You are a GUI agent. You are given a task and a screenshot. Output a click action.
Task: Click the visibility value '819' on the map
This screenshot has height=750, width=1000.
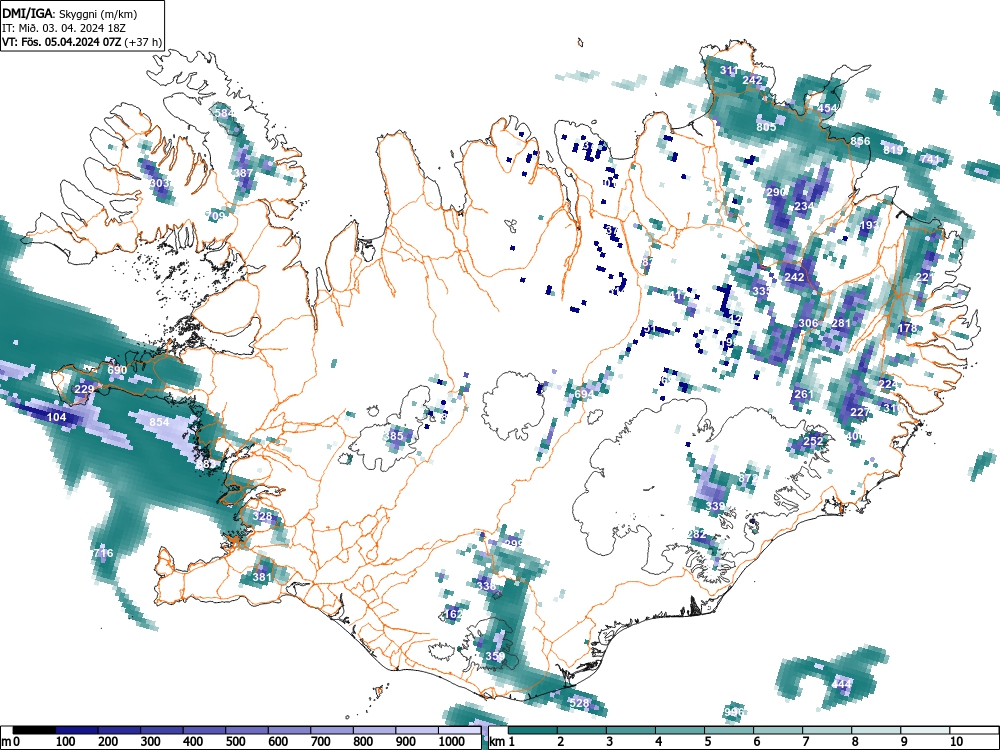point(893,151)
